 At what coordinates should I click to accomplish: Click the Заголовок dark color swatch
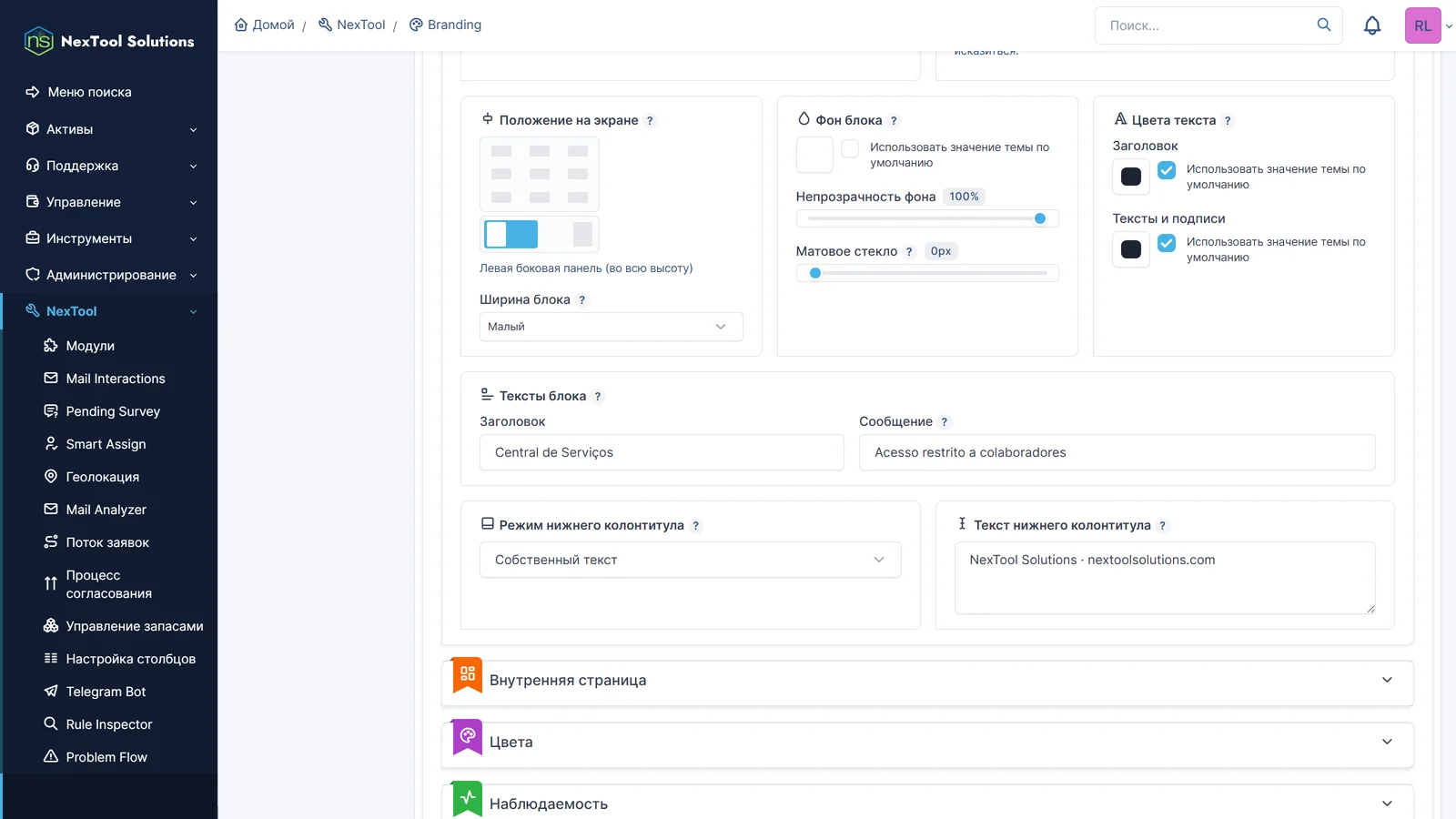(x=1131, y=177)
